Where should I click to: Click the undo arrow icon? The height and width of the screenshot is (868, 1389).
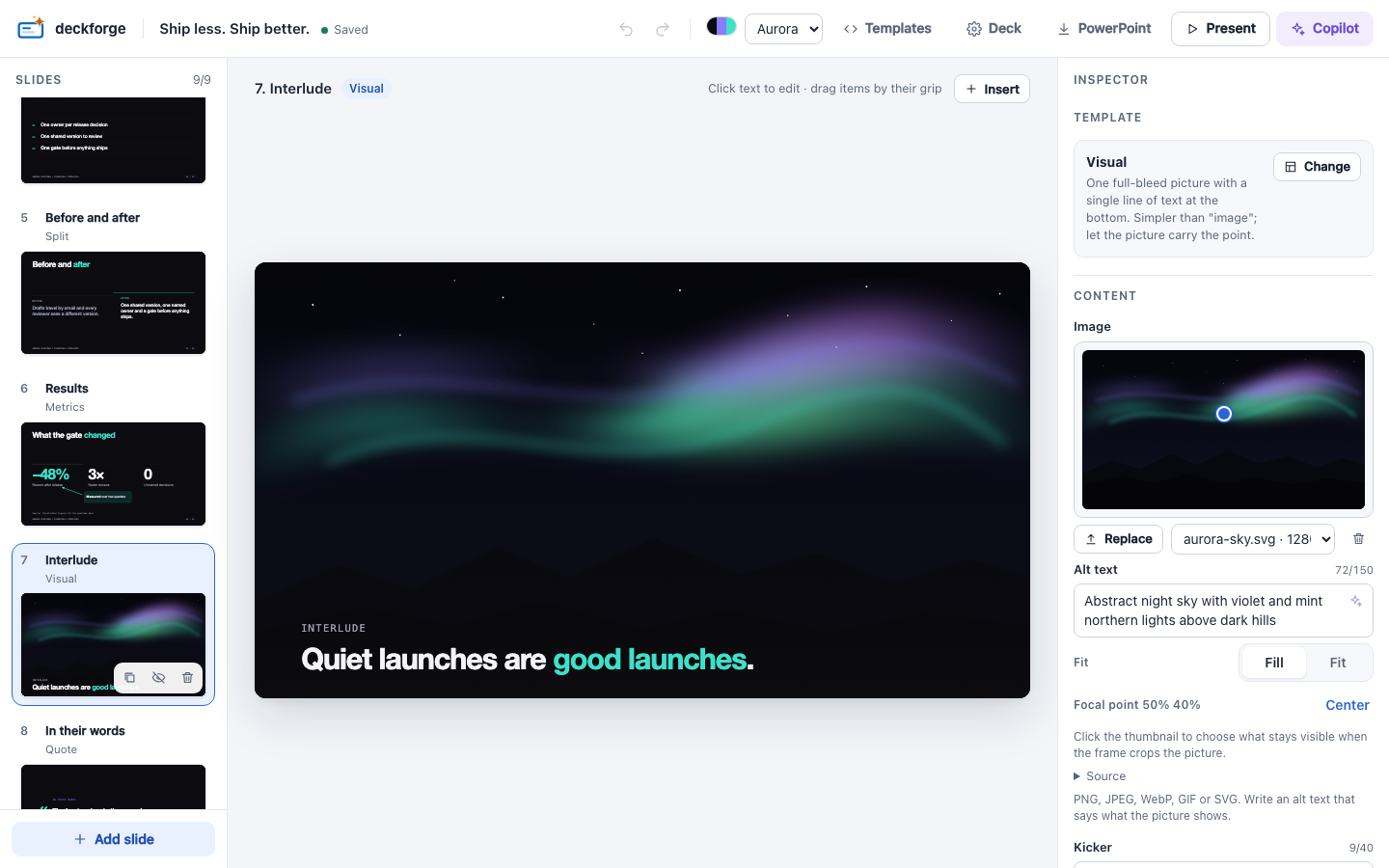pos(626,29)
